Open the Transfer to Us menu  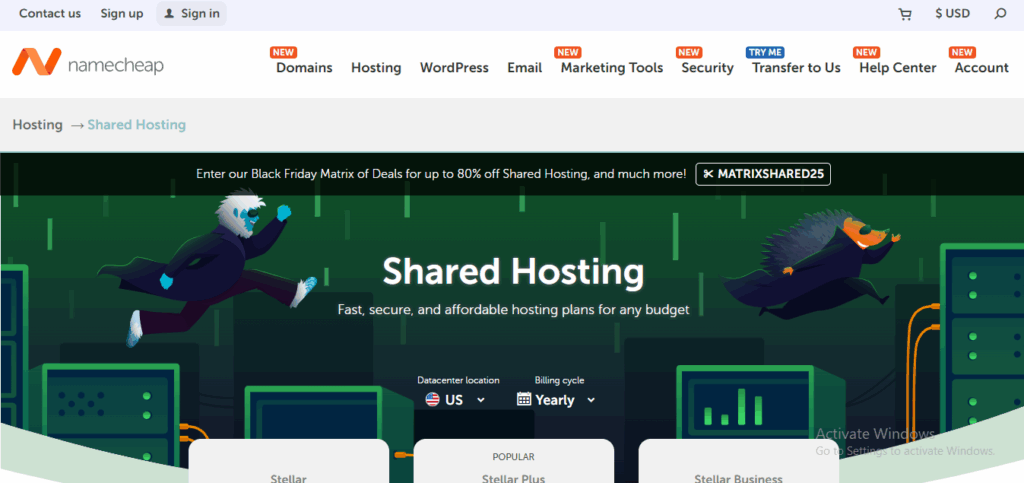point(796,68)
